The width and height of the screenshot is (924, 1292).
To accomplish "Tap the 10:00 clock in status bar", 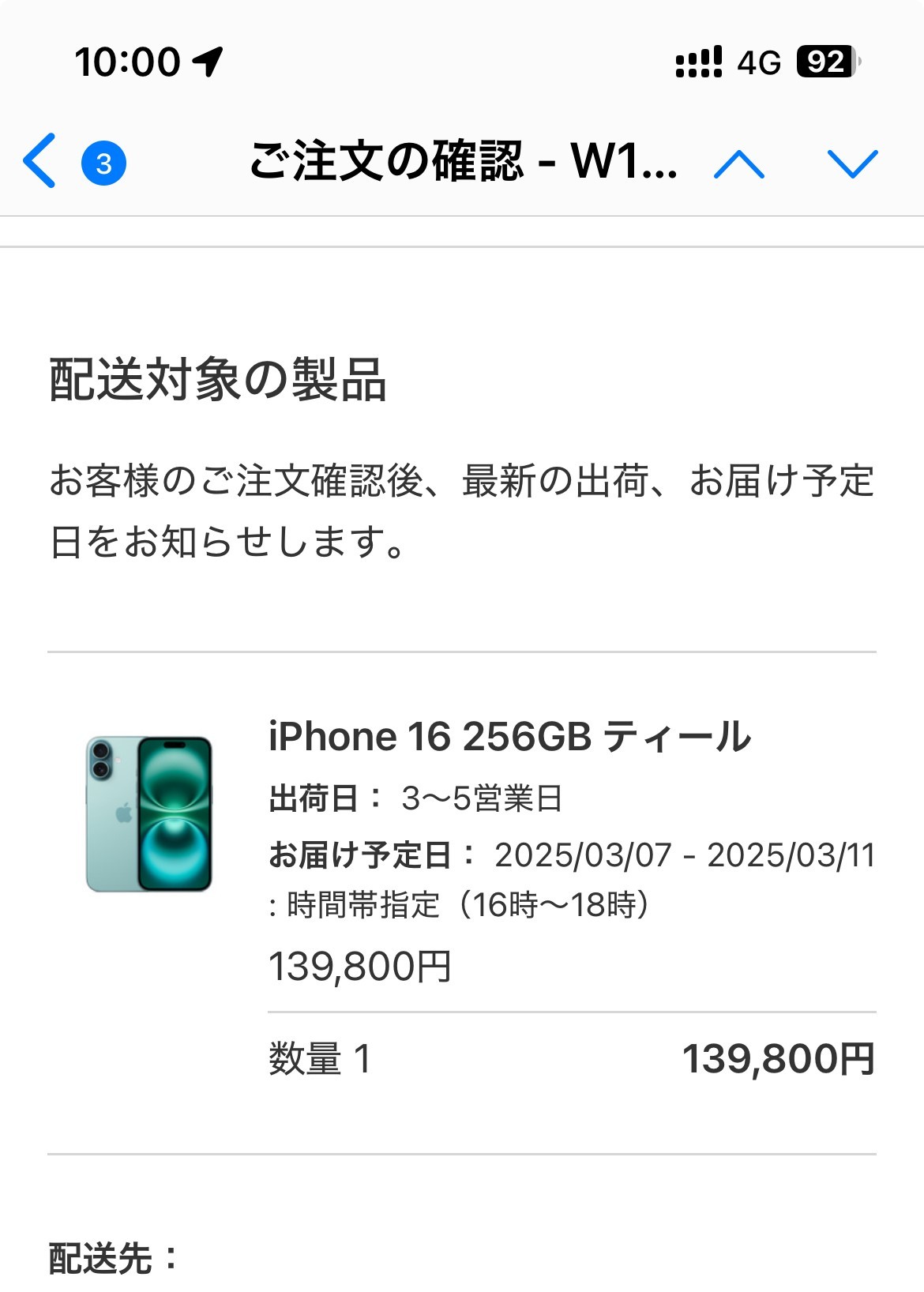I will [128, 62].
